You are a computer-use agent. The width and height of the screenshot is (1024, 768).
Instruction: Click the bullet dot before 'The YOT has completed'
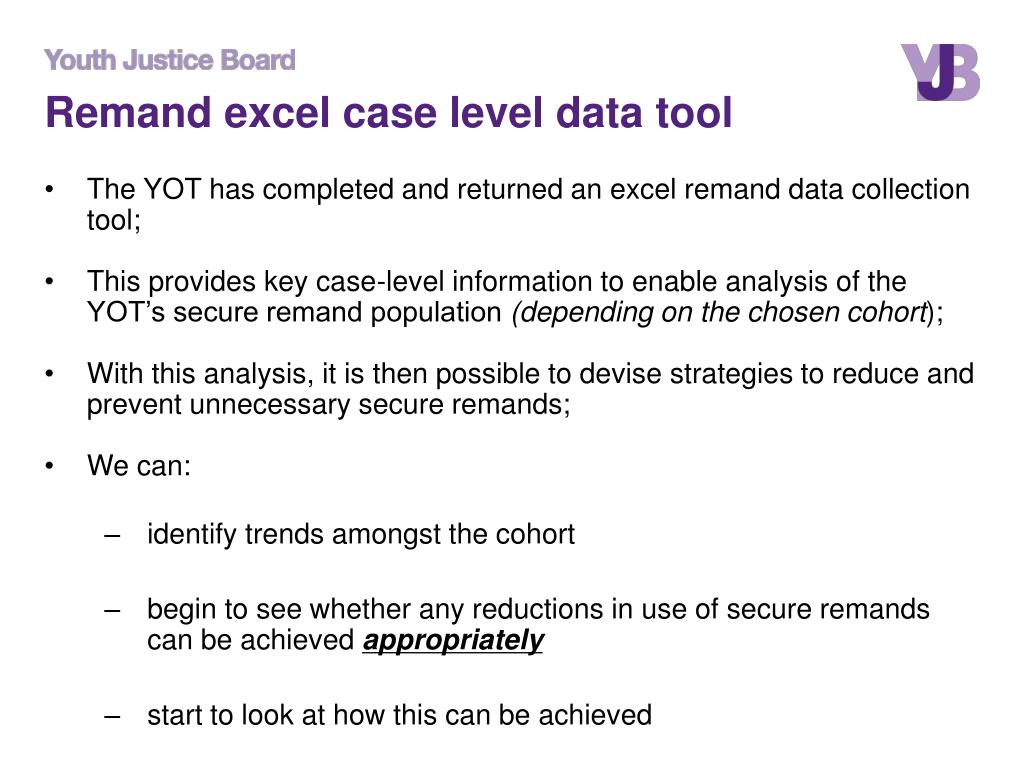click(50, 190)
